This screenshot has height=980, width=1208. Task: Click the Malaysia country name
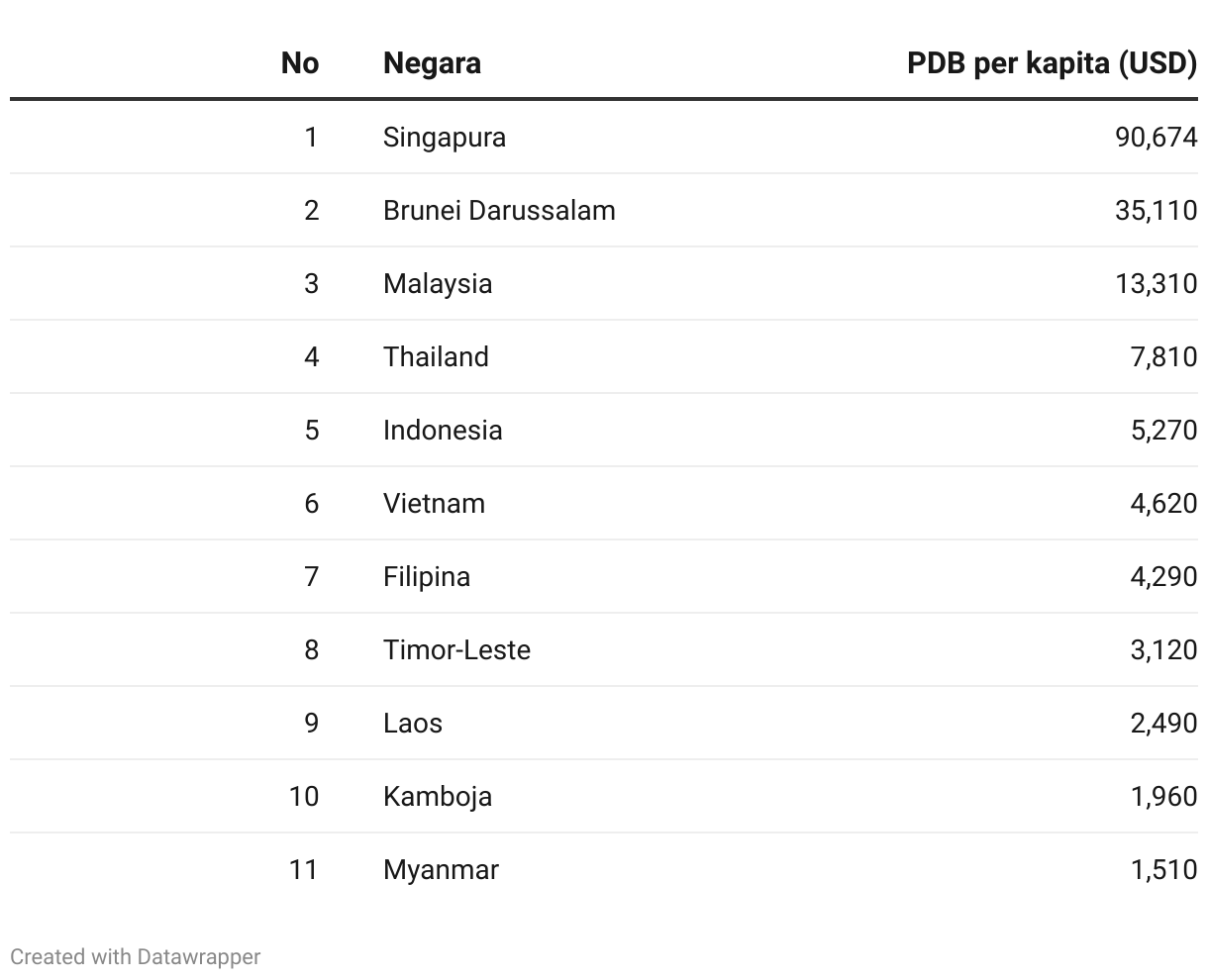[438, 283]
